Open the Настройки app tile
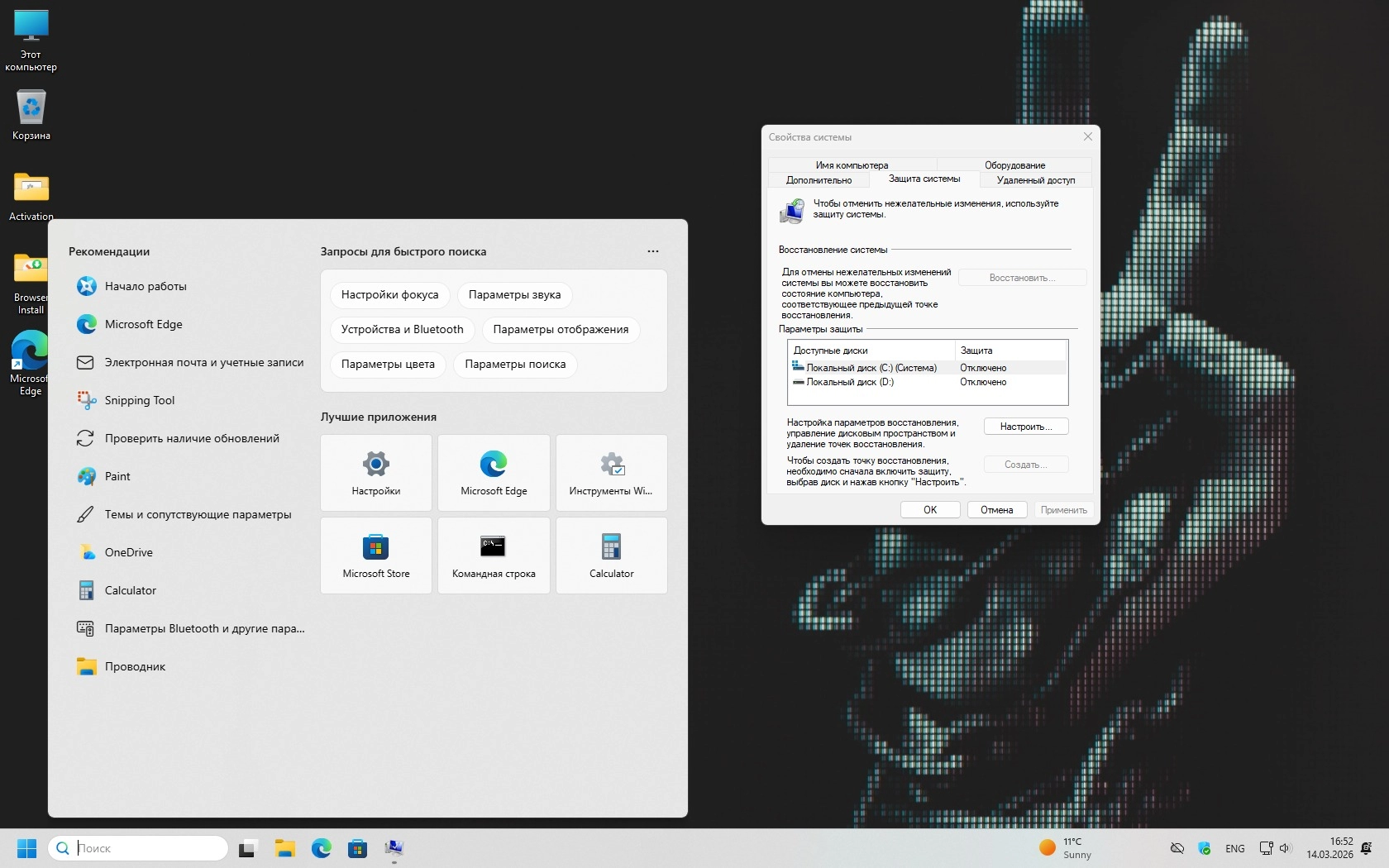1389x868 pixels. pyautogui.click(x=376, y=473)
